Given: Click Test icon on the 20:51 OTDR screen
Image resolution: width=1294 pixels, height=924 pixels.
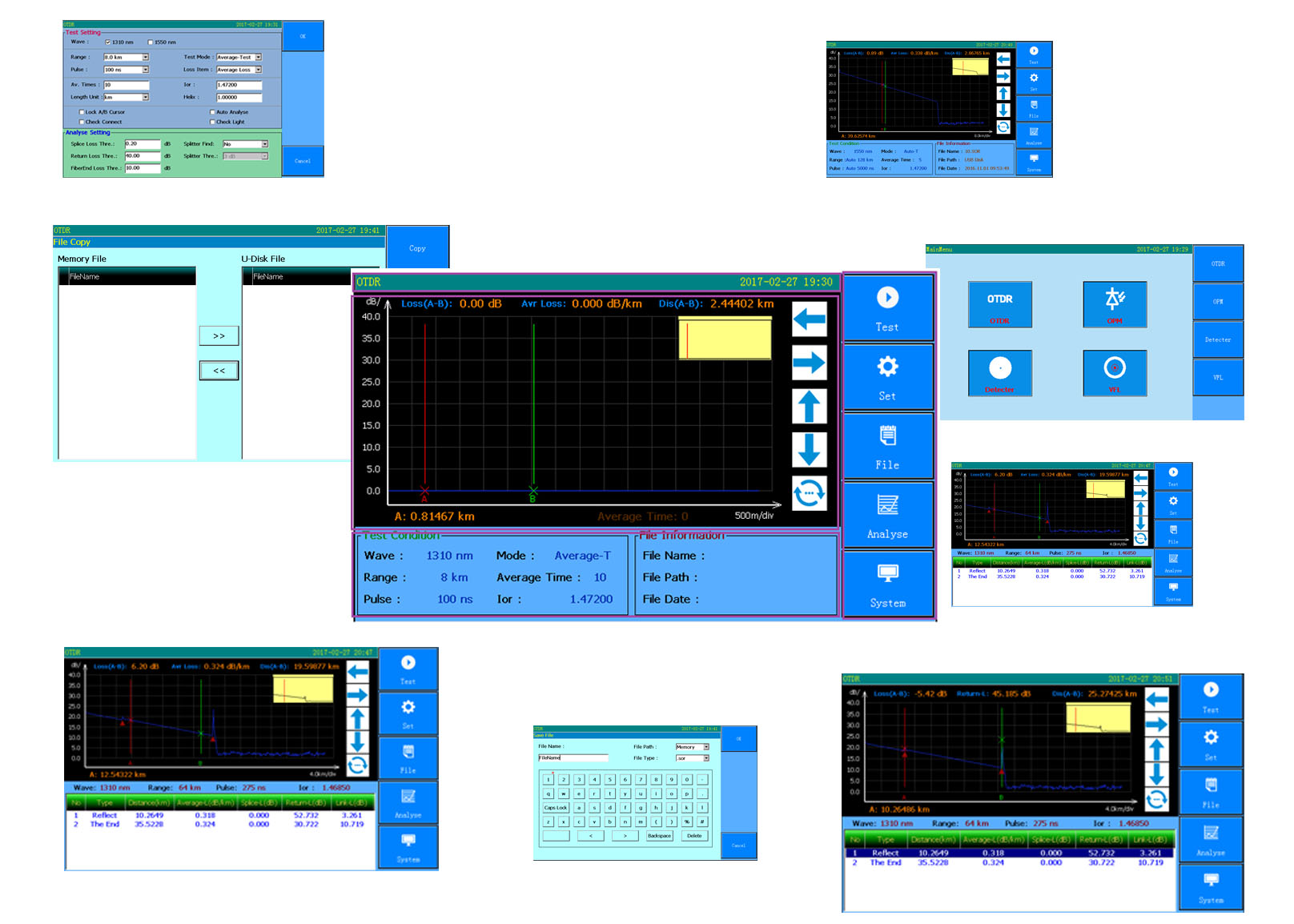Looking at the screenshot, I should coord(1211,697).
